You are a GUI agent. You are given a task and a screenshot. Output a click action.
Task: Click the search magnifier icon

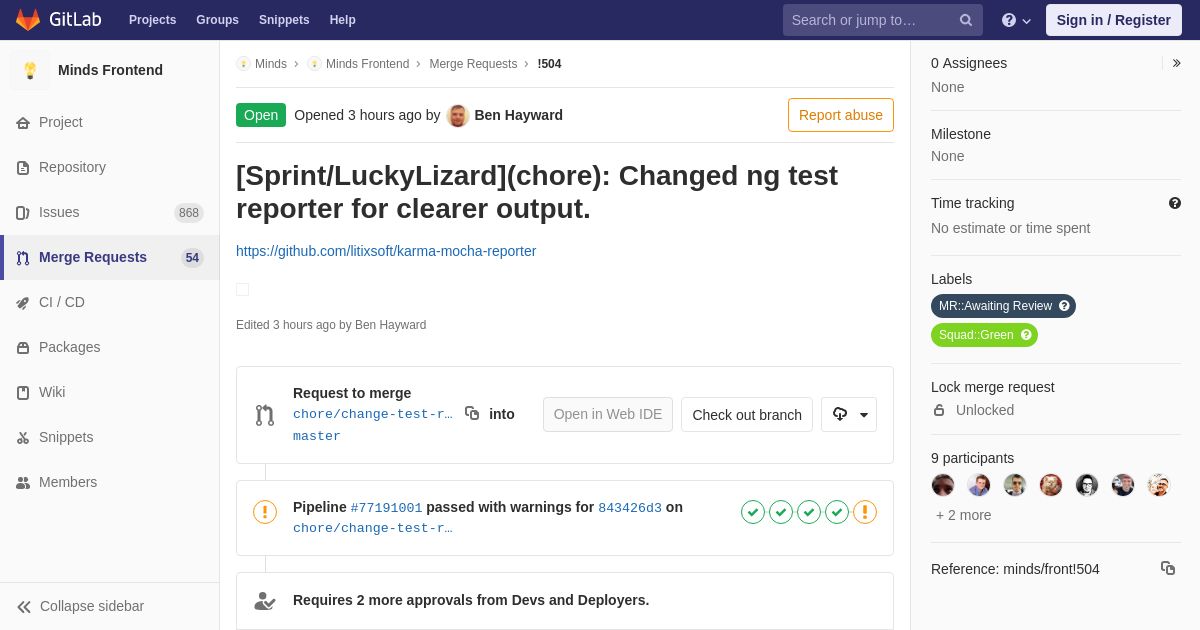click(x=965, y=20)
